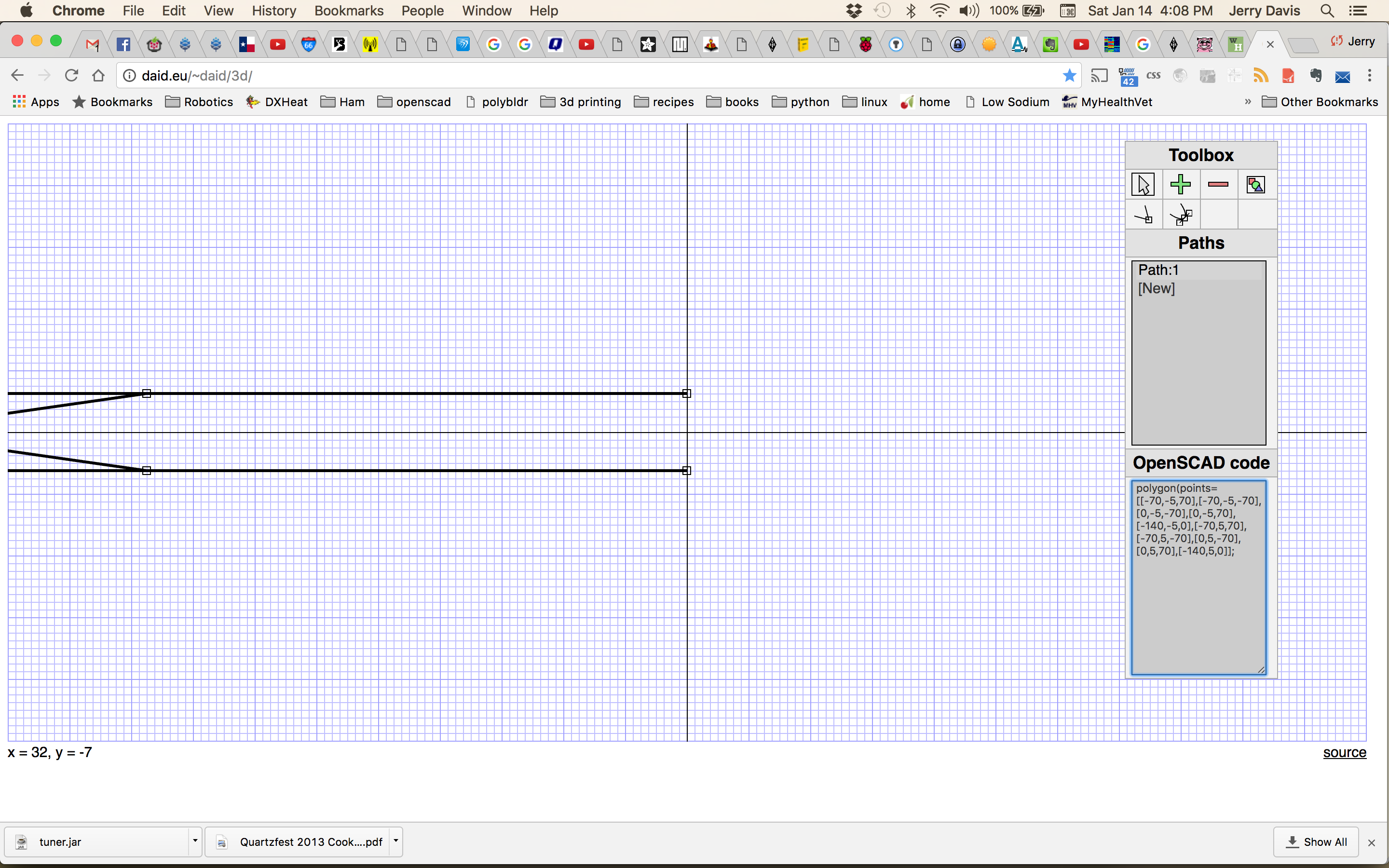Click the green plus add-point tool
The width and height of the screenshot is (1389, 868).
coord(1180,184)
